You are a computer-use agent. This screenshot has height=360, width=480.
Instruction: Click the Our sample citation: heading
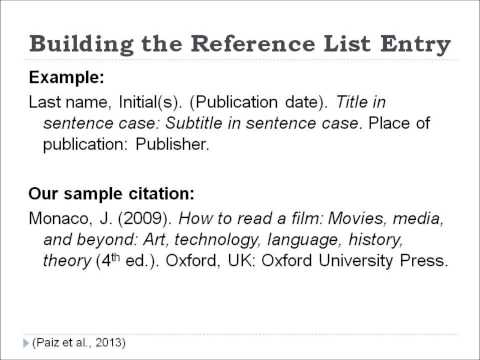click(x=111, y=194)
